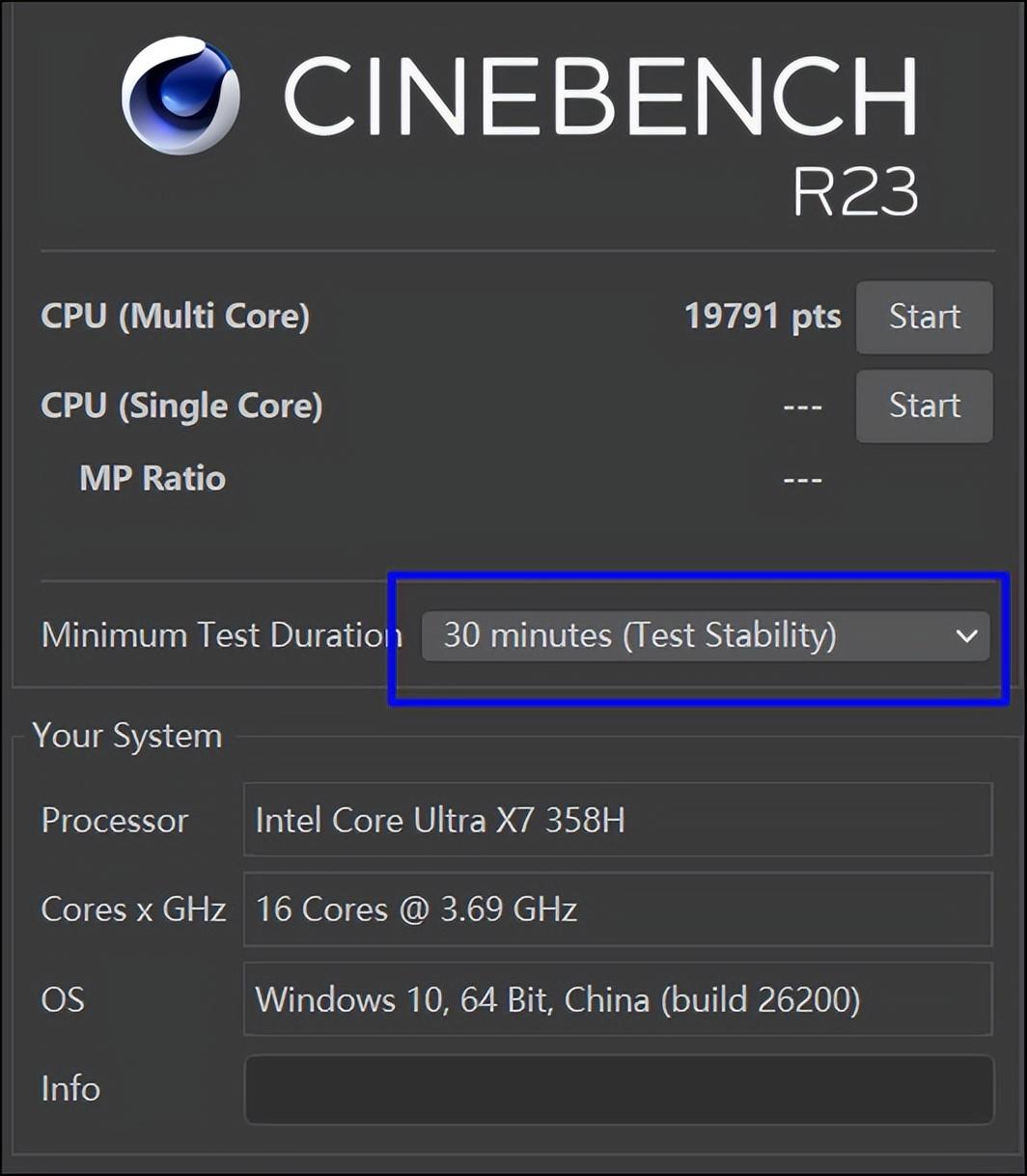Click the 16 Cores @ 3.69 GHz field
The width and height of the screenshot is (1027, 1176).
click(618, 909)
